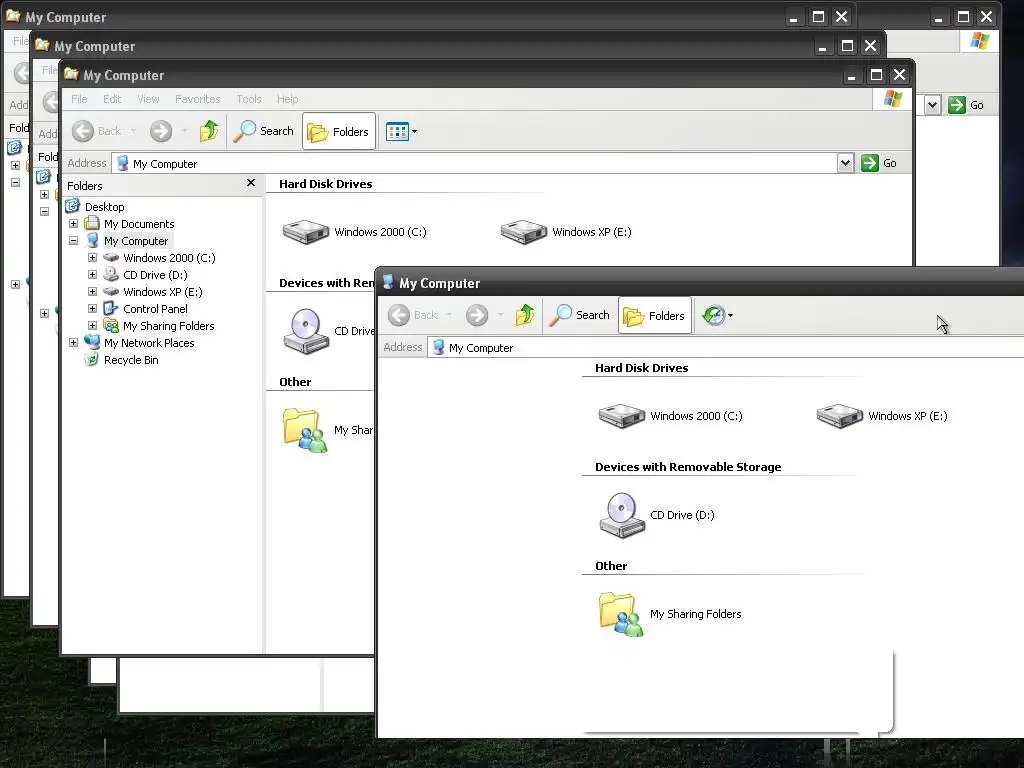Open the View menu
The height and width of the screenshot is (768, 1024).
148,99
